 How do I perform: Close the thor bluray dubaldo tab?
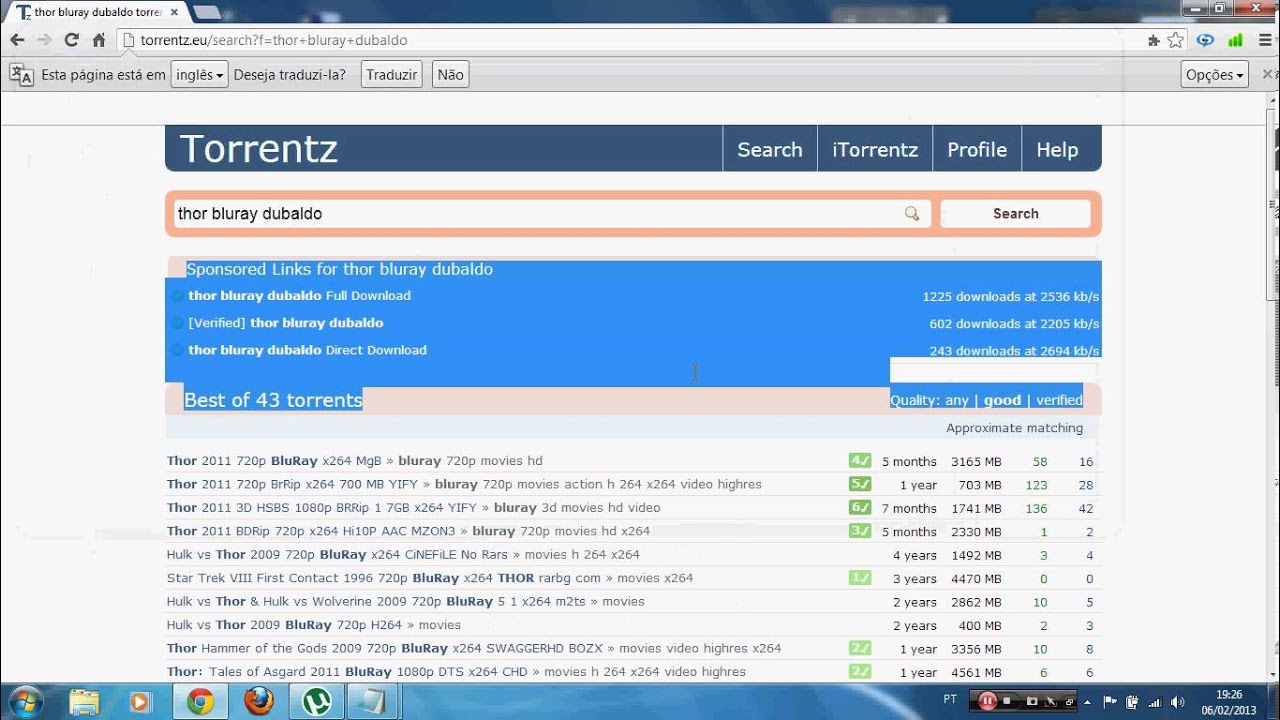(173, 12)
